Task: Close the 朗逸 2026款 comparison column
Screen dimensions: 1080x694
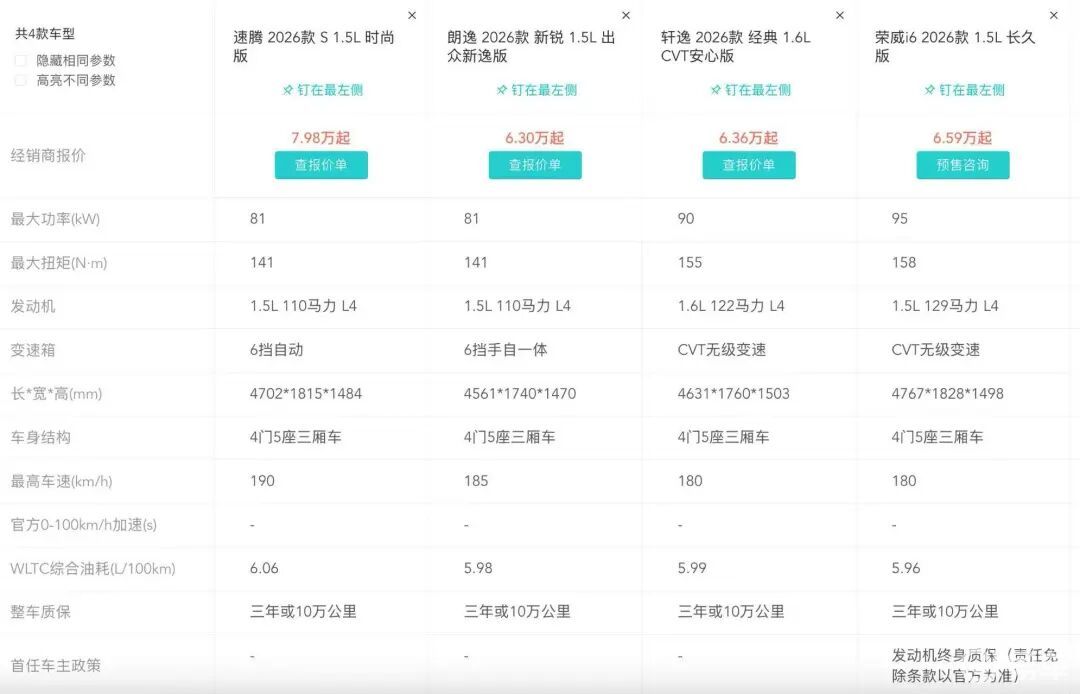Action: [x=626, y=16]
